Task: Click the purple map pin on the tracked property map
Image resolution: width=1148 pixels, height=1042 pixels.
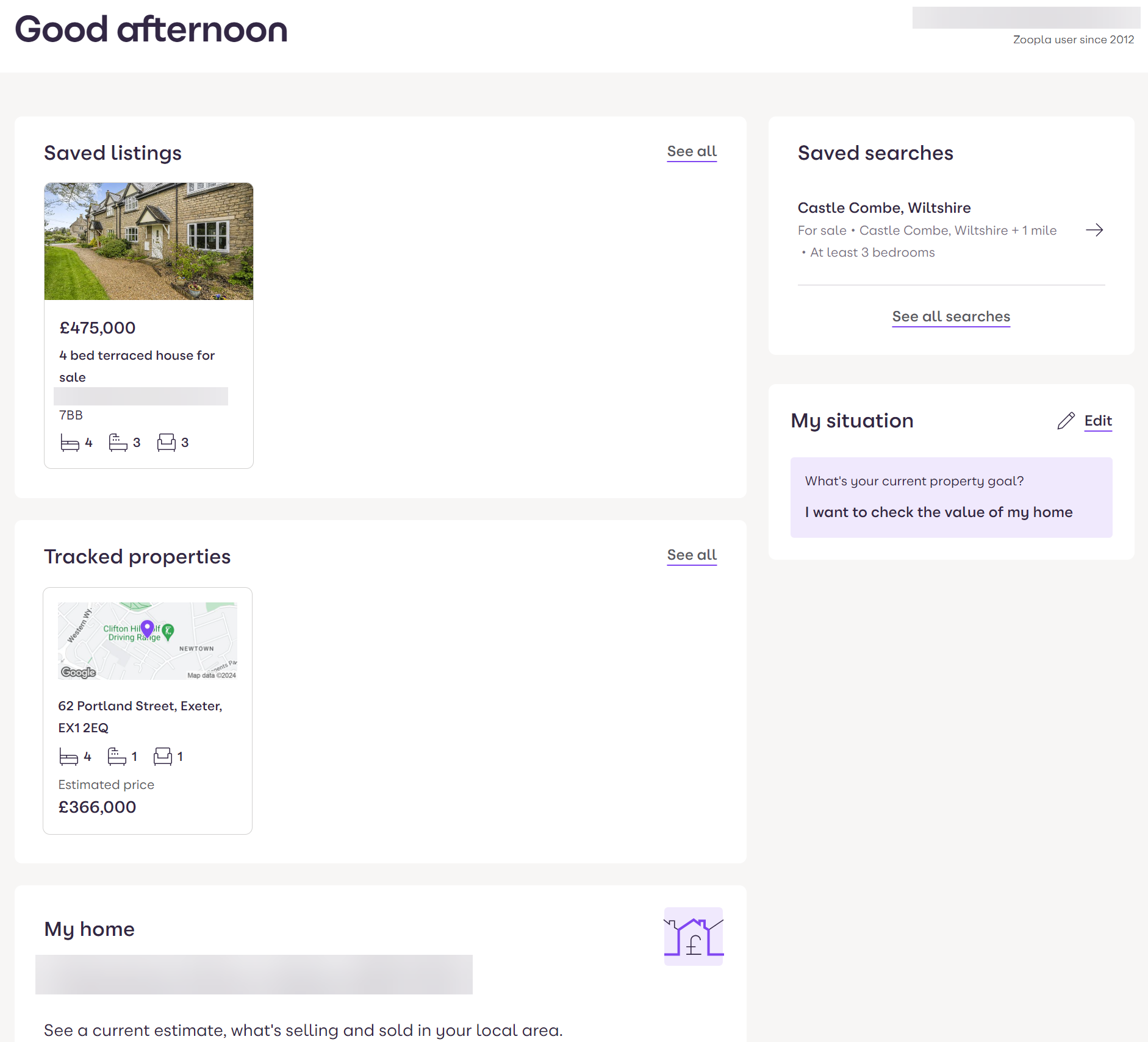Action: pyautogui.click(x=147, y=629)
